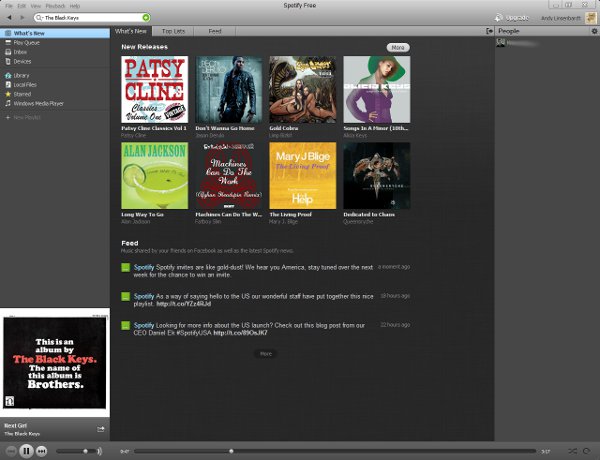
Task: Open Inbox in the sidebar
Action: tap(20, 51)
